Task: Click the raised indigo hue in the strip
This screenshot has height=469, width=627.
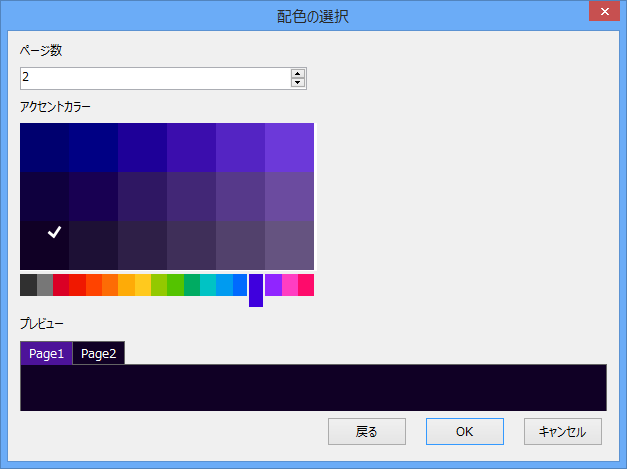Action: (x=256, y=289)
